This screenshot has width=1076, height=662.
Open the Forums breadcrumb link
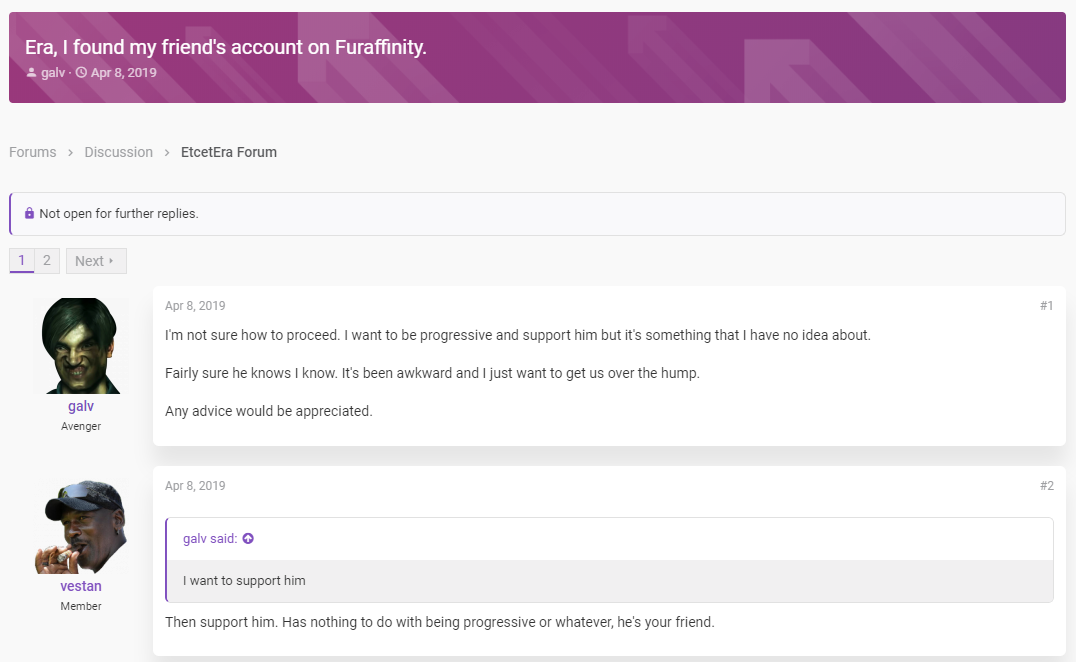pyautogui.click(x=32, y=152)
